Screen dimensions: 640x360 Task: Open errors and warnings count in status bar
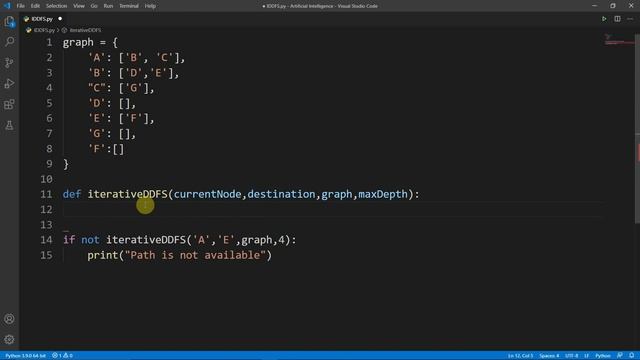point(62,356)
